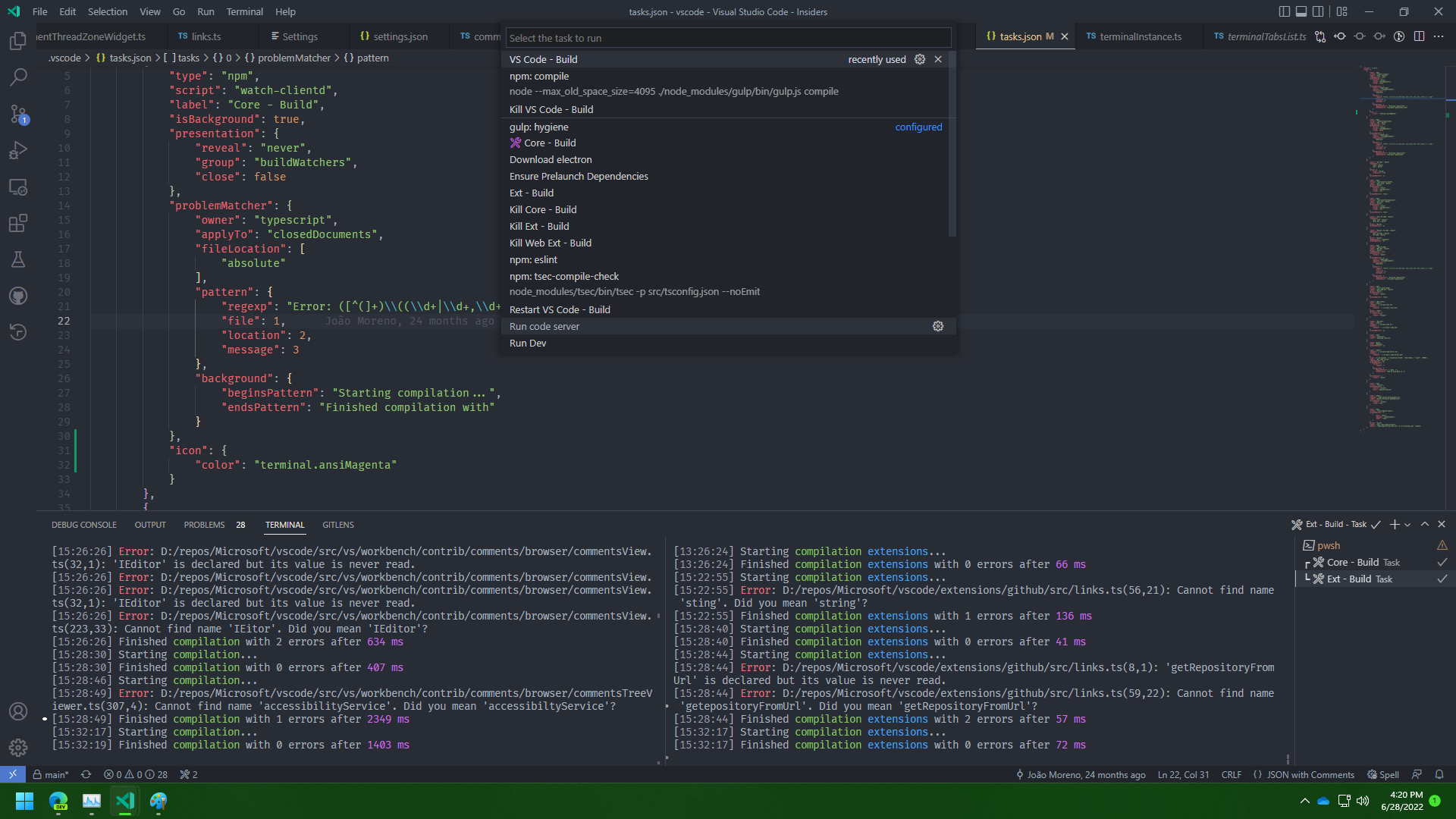Open the File menu
This screenshot has height=819, width=1456.
coord(40,11)
